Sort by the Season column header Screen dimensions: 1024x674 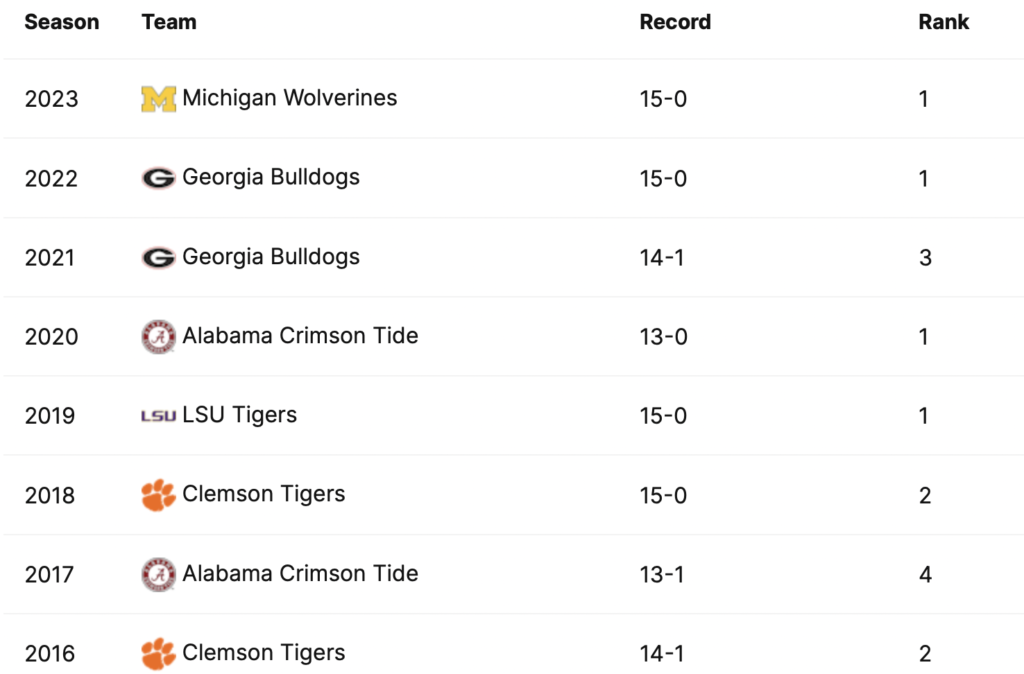62,22
